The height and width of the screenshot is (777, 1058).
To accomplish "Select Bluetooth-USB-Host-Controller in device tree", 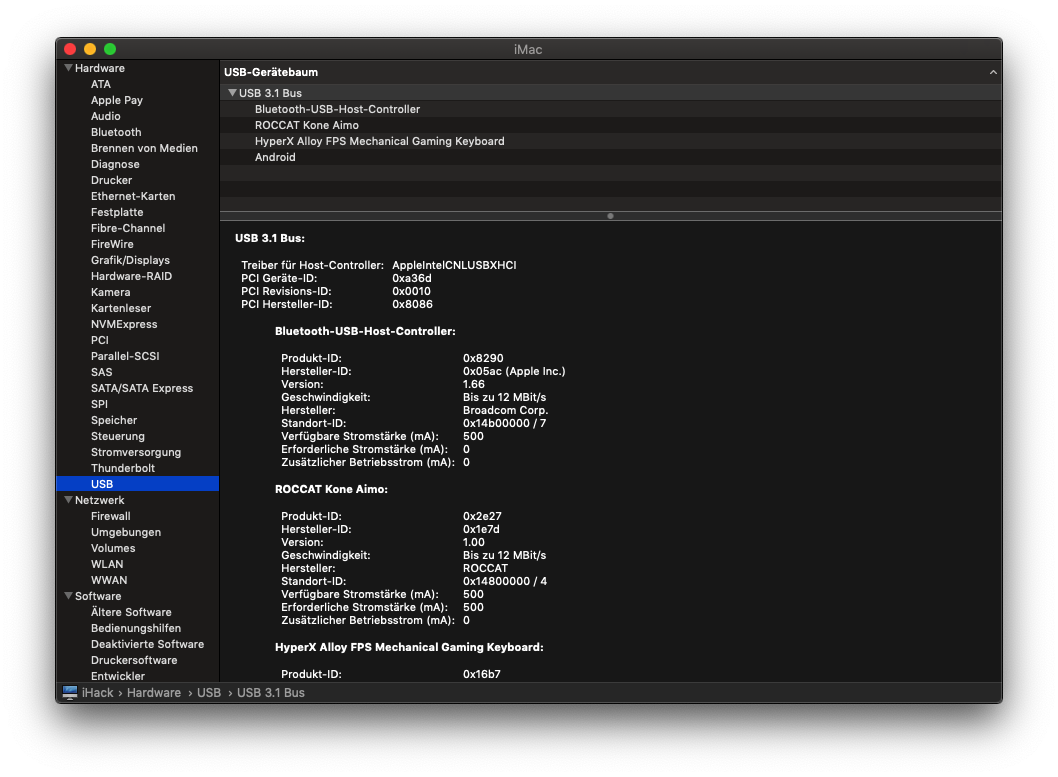I will pos(337,109).
